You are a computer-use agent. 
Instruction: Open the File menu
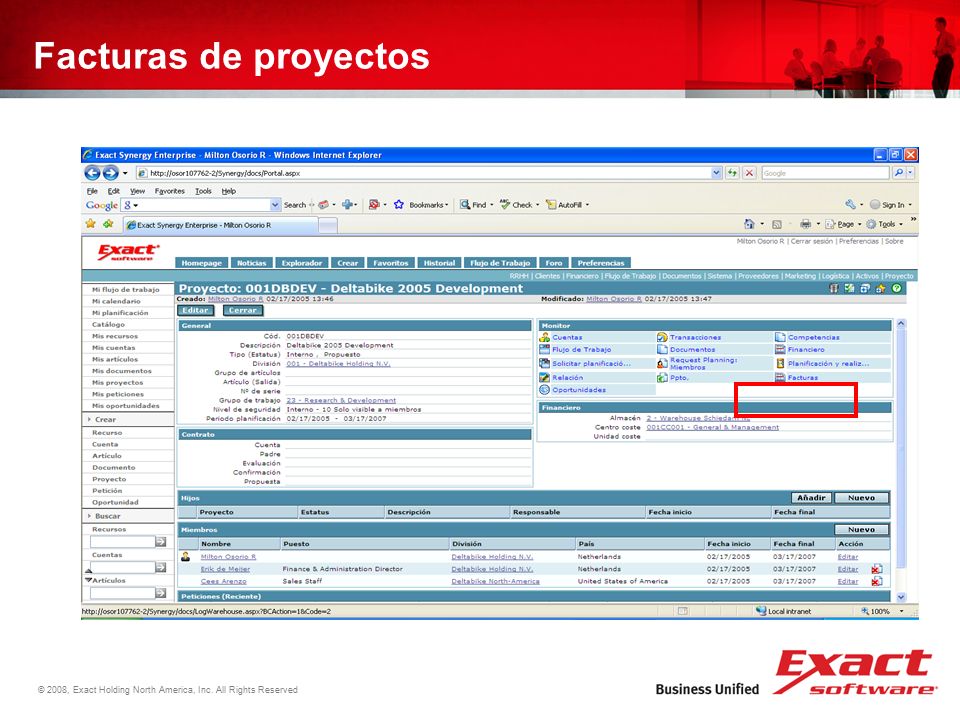(92, 191)
